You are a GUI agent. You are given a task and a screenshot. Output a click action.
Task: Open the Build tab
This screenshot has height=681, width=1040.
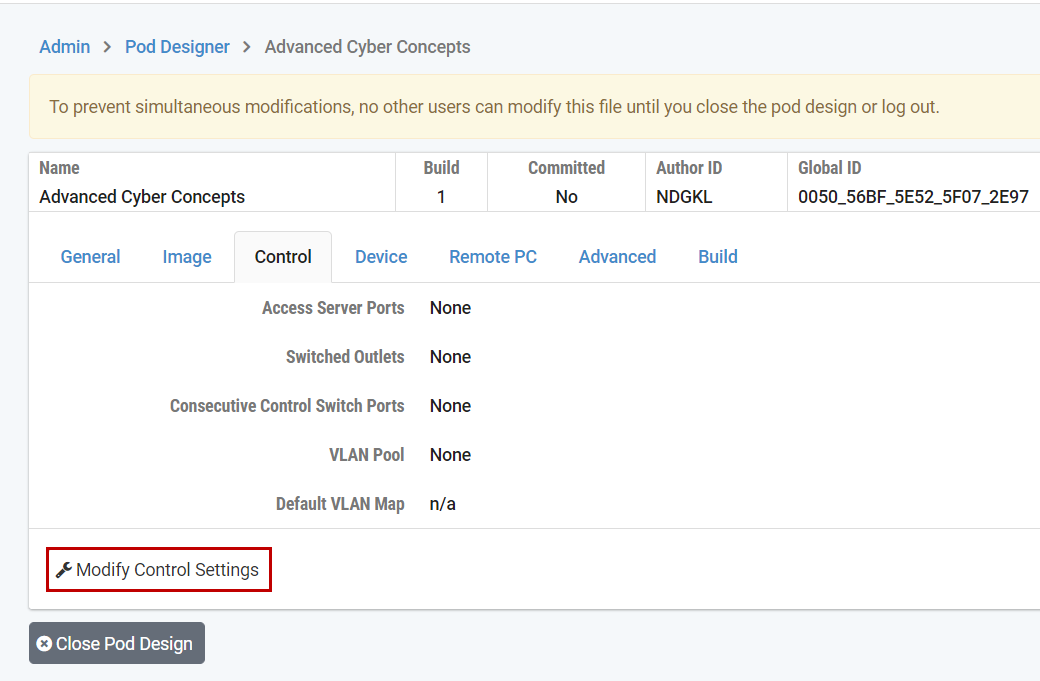point(717,256)
